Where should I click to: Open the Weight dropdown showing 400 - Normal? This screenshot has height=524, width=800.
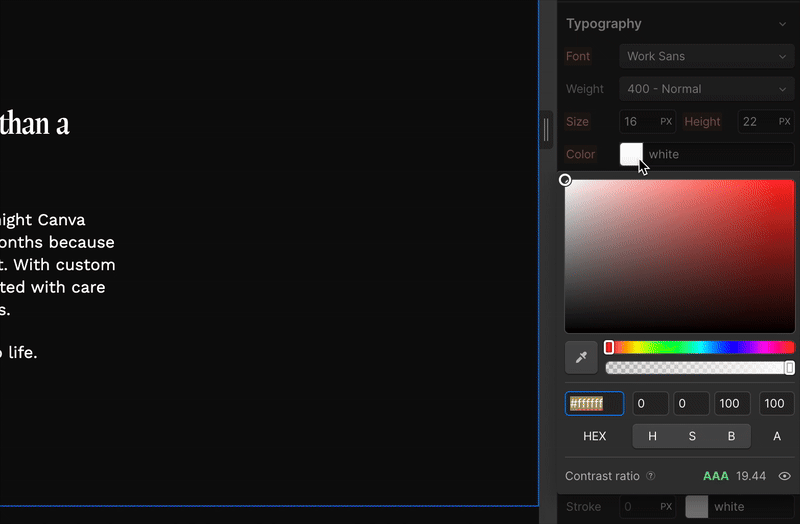pos(707,89)
